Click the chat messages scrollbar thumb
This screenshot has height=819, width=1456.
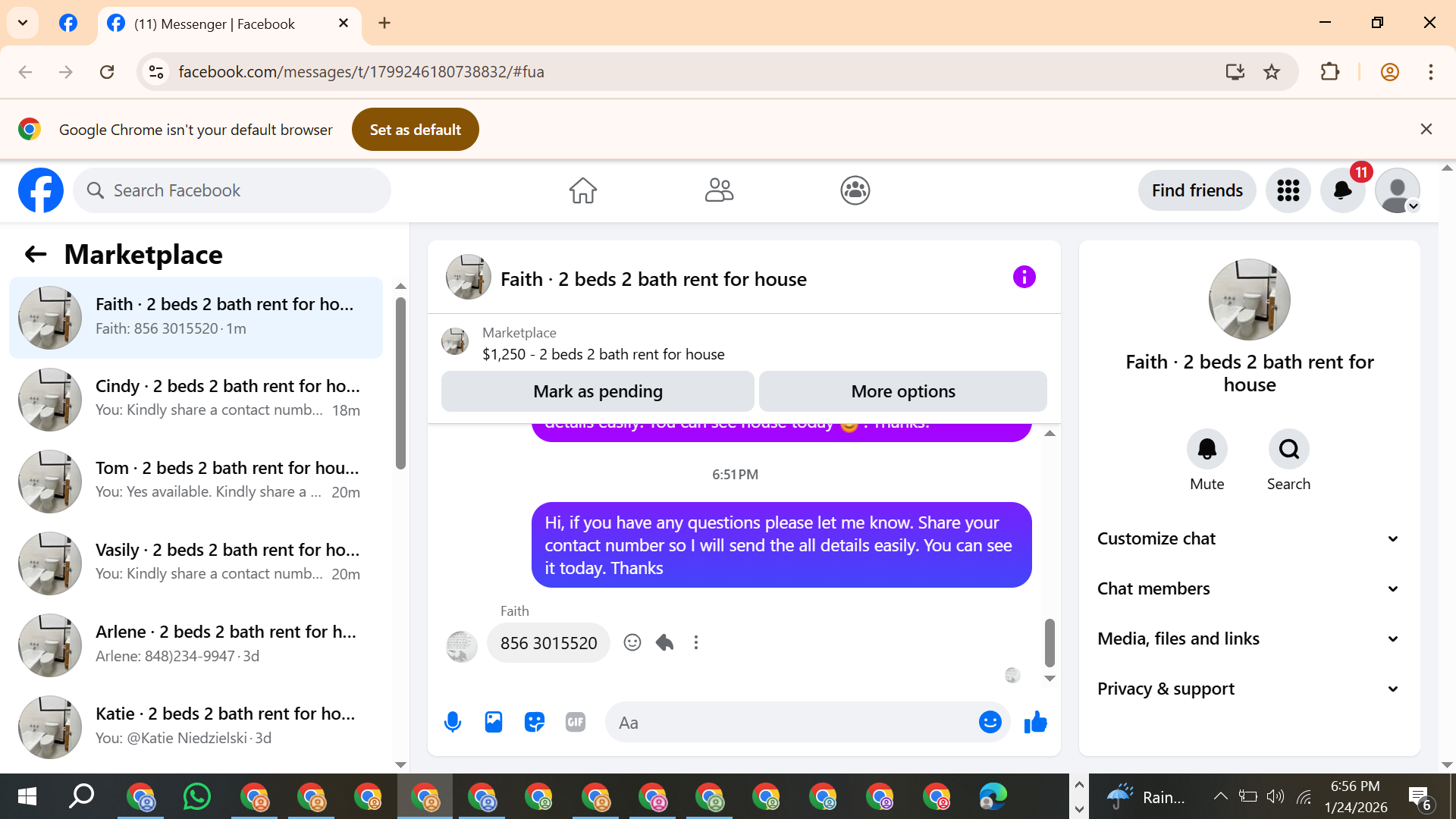(x=1050, y=642)
